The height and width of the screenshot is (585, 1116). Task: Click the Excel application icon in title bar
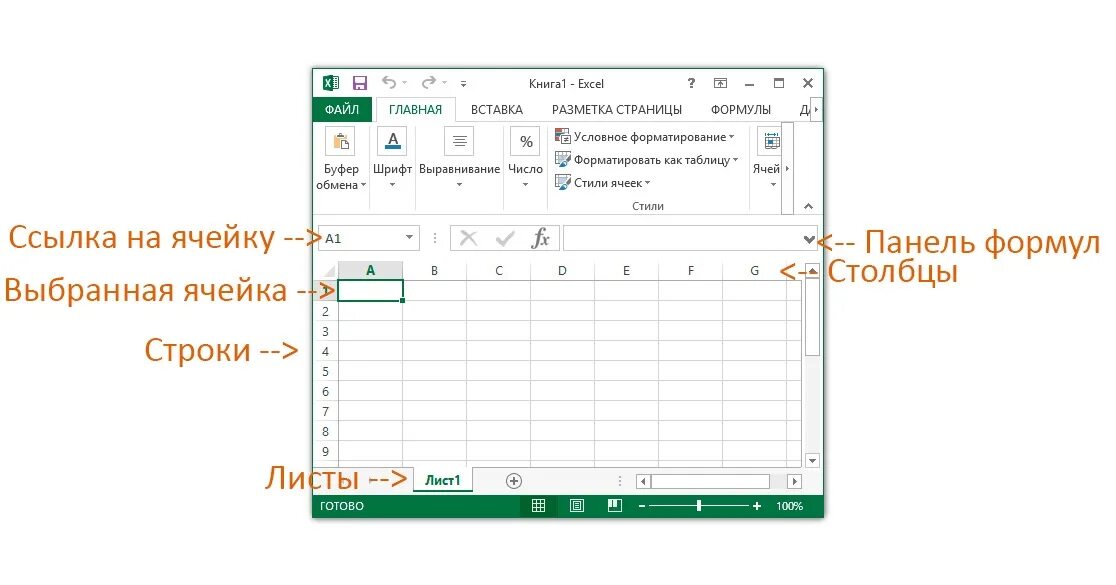331,83
